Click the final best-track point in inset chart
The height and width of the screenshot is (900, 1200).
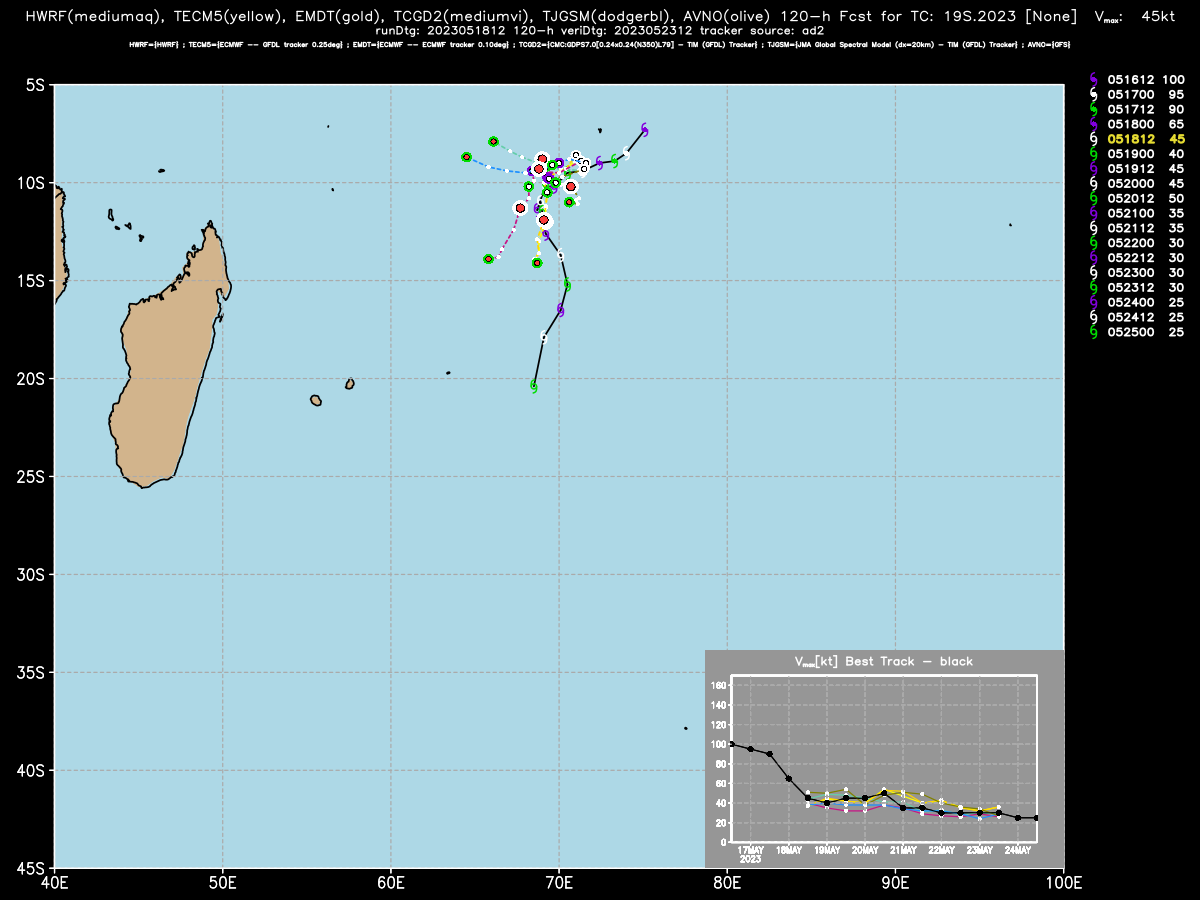coord(1036,818)
